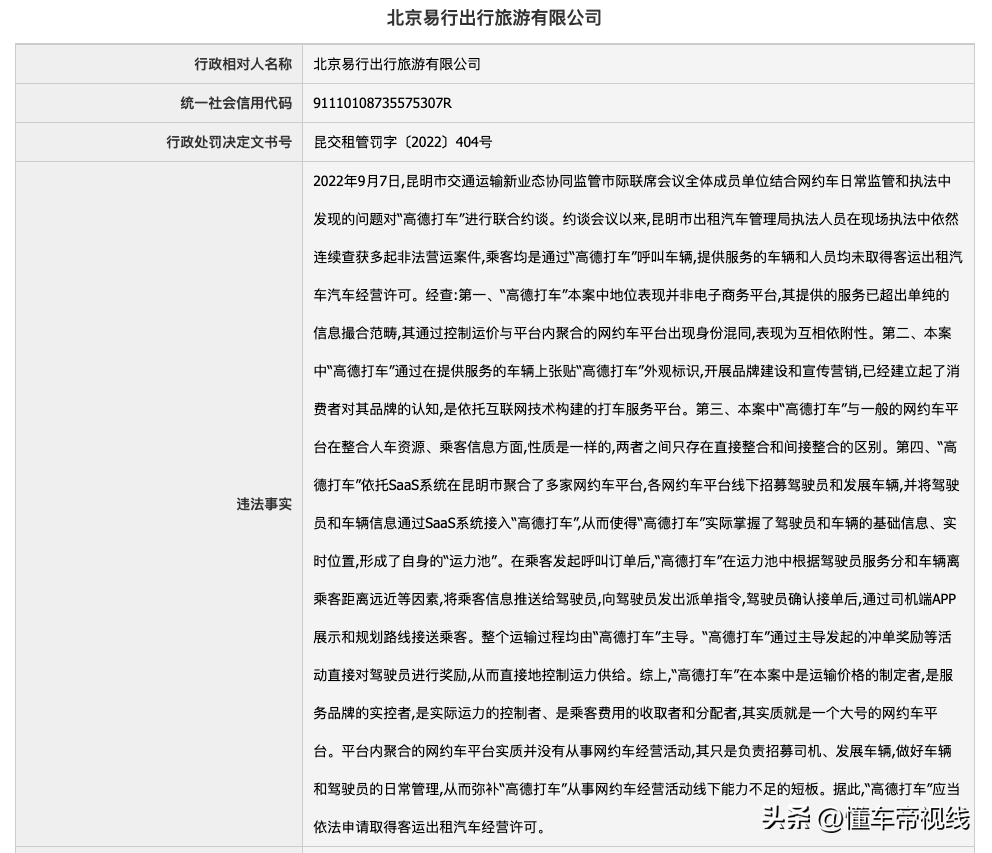Click the line starting 务品牌的实控者
Screen dimensions: 992x853
(625, 713)
